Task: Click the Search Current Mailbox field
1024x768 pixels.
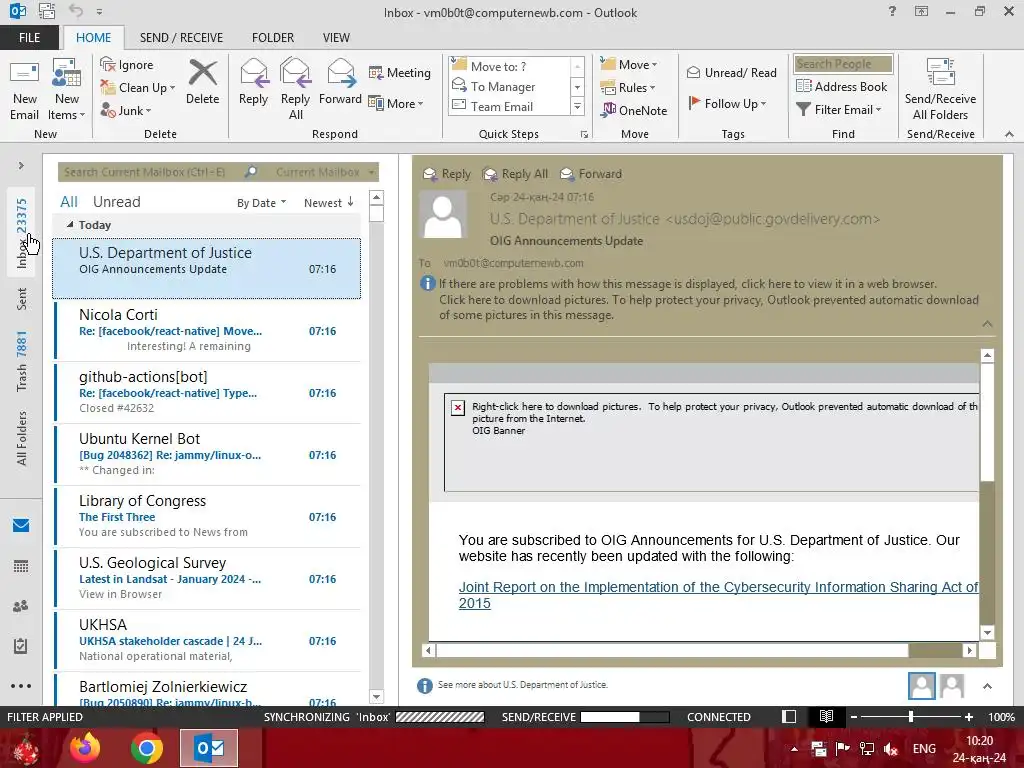Action: pyautogui.click(x=152, y=172)
